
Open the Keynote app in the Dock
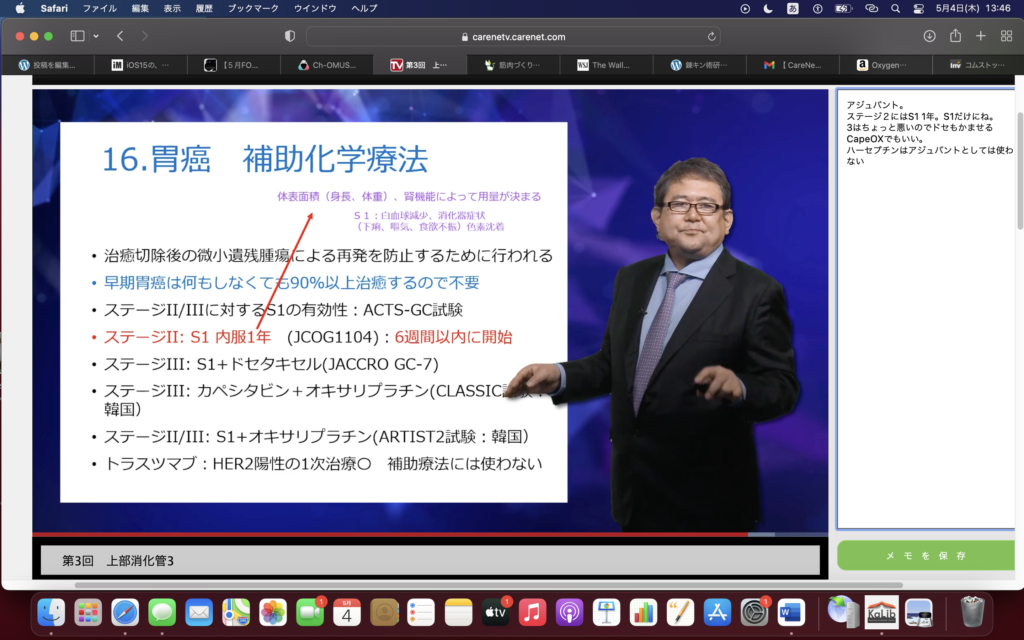(x=607, y=611)
